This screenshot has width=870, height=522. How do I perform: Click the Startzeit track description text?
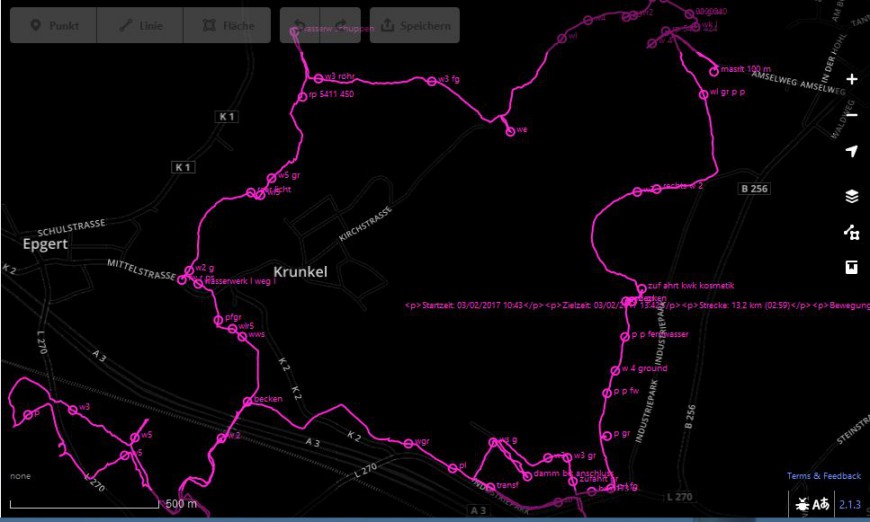tap(637, 306)
